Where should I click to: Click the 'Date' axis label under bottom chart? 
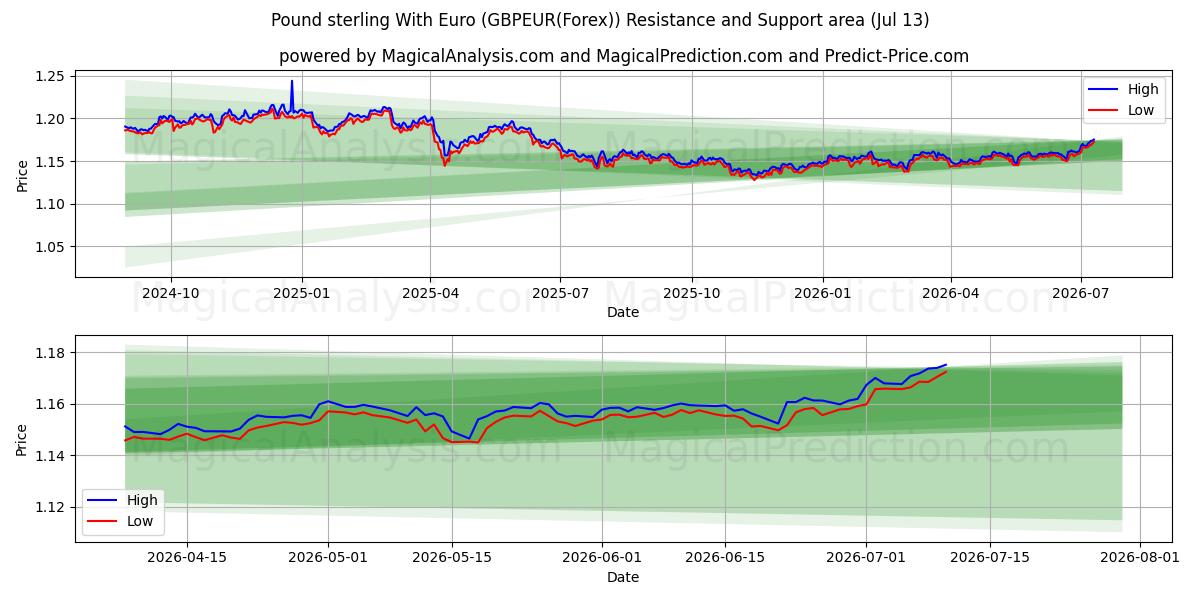pos(623,577)
